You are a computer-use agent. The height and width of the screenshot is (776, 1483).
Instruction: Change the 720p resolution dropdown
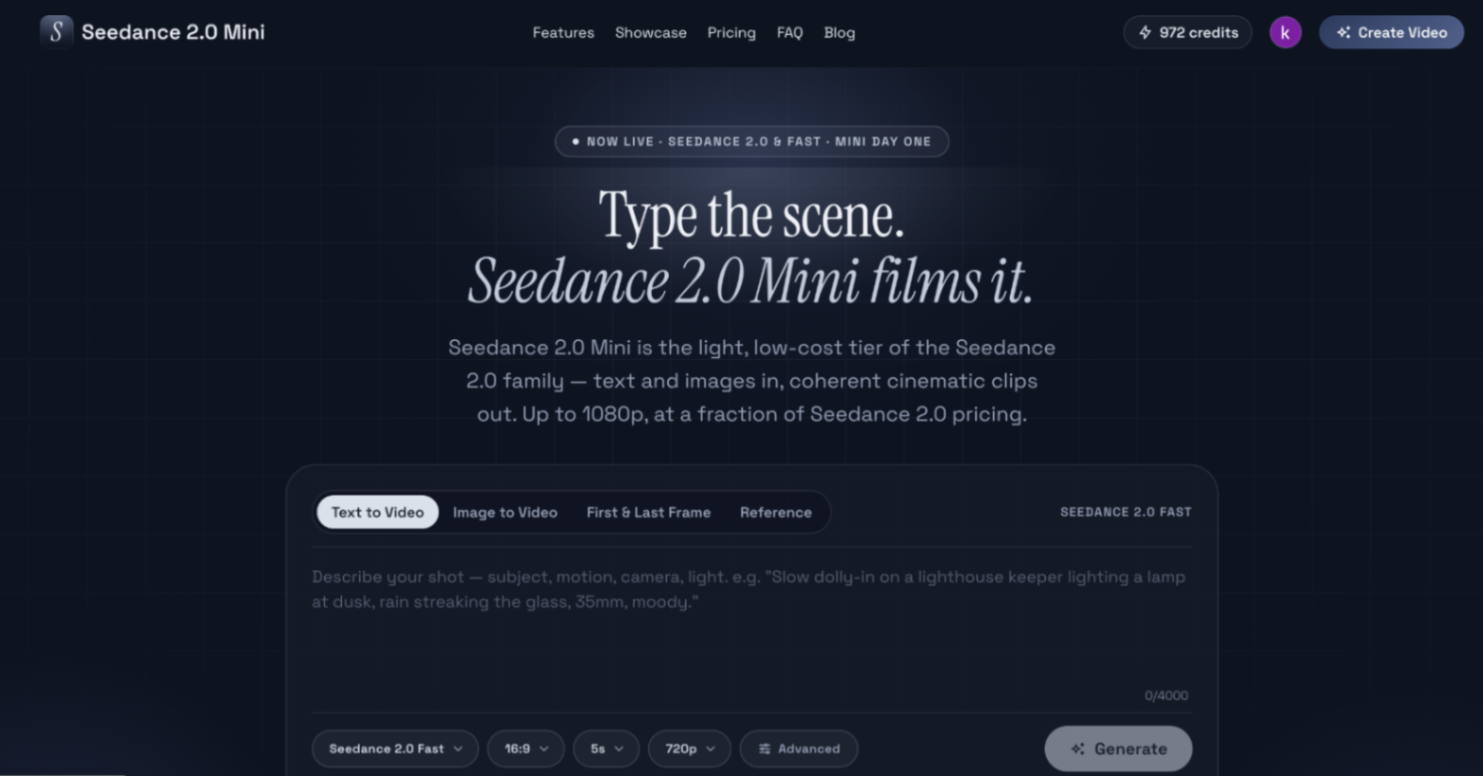690,748
